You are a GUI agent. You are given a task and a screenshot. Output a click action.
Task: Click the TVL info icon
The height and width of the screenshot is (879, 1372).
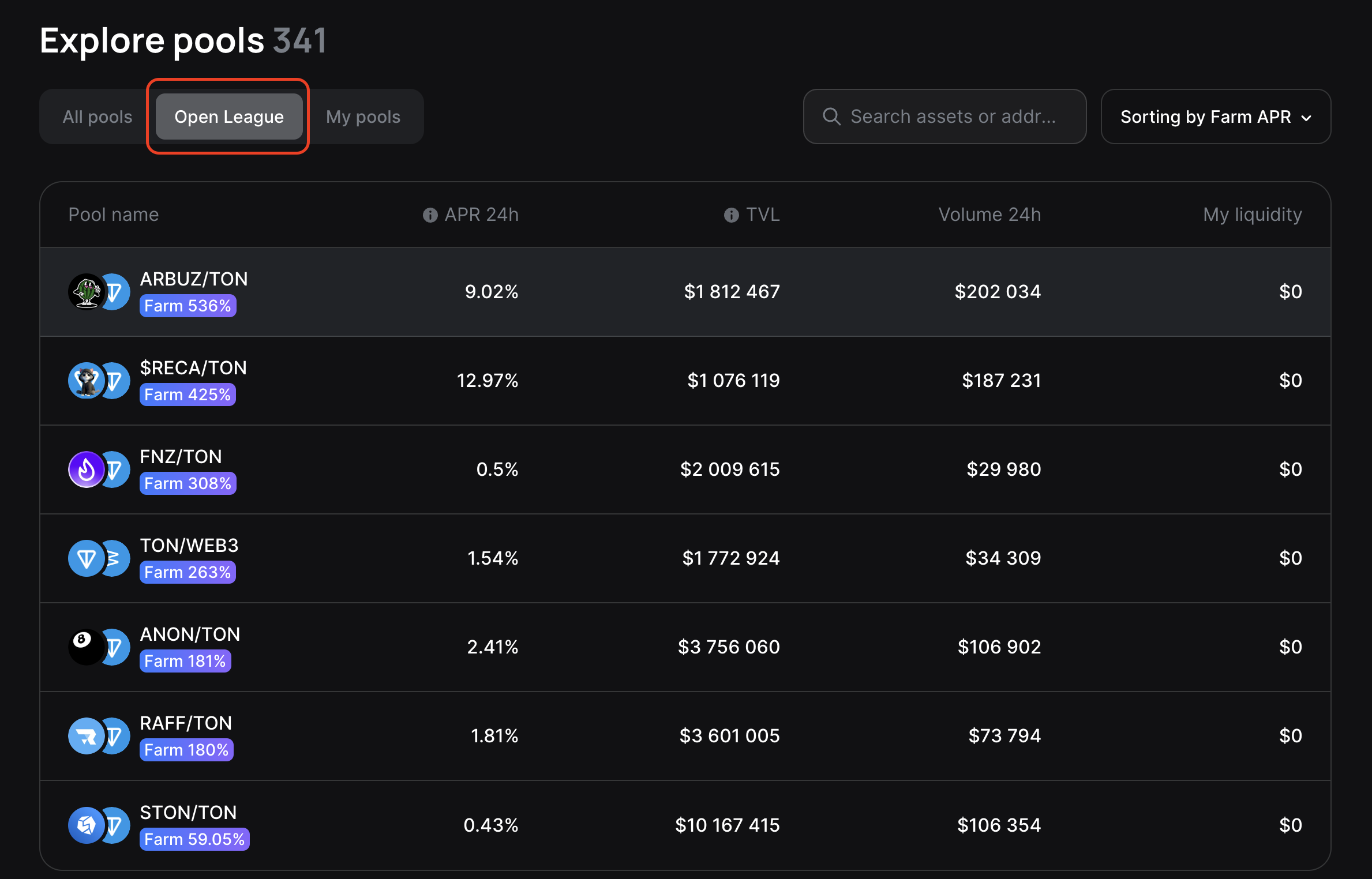pyautogui.click(x=731, y=215)
